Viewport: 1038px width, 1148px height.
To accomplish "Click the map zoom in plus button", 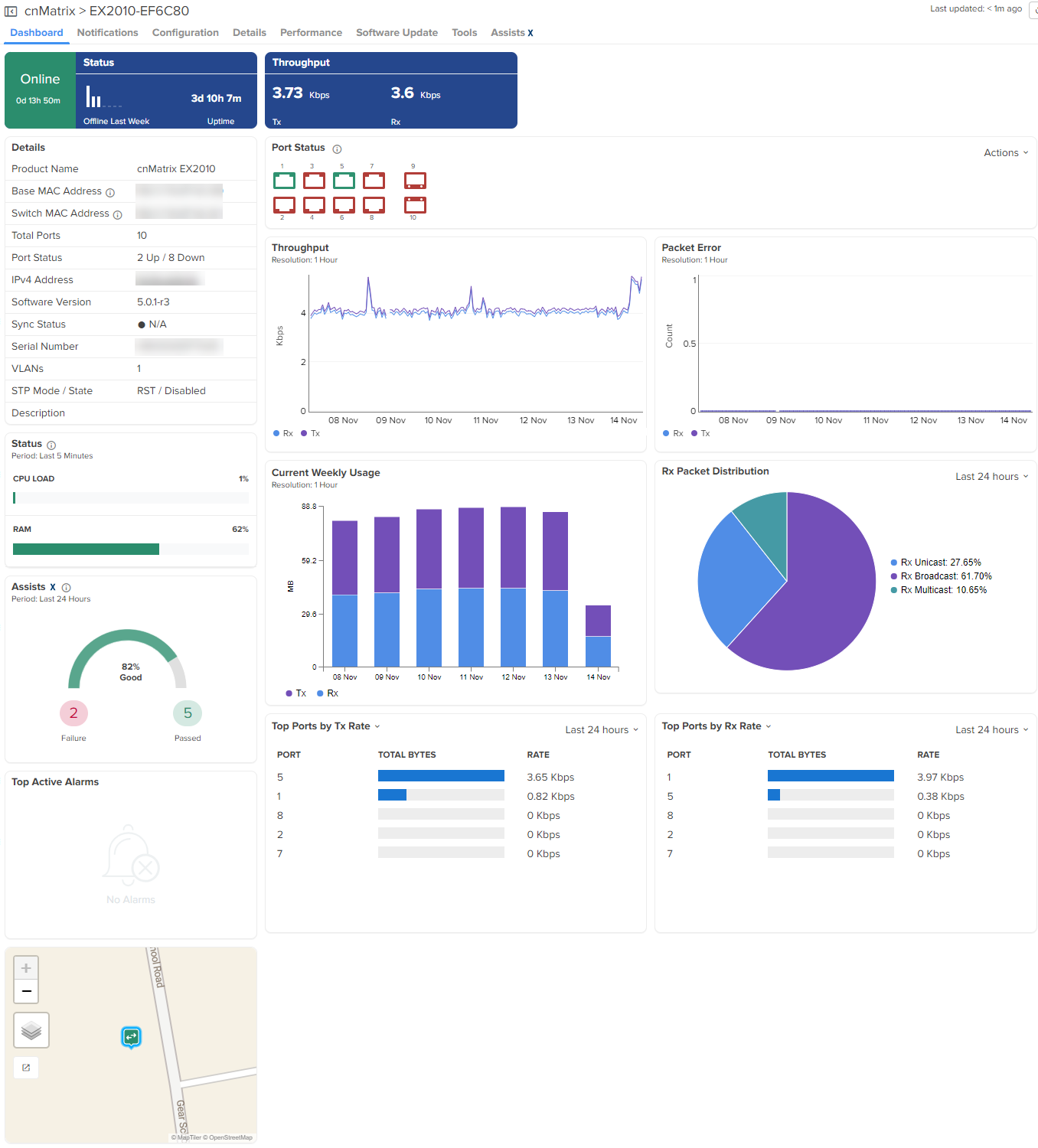I will [26, 968].
